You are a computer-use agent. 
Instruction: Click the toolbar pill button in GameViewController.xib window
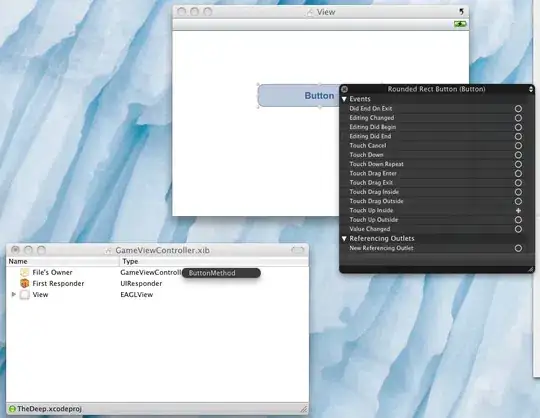(298, 250)
